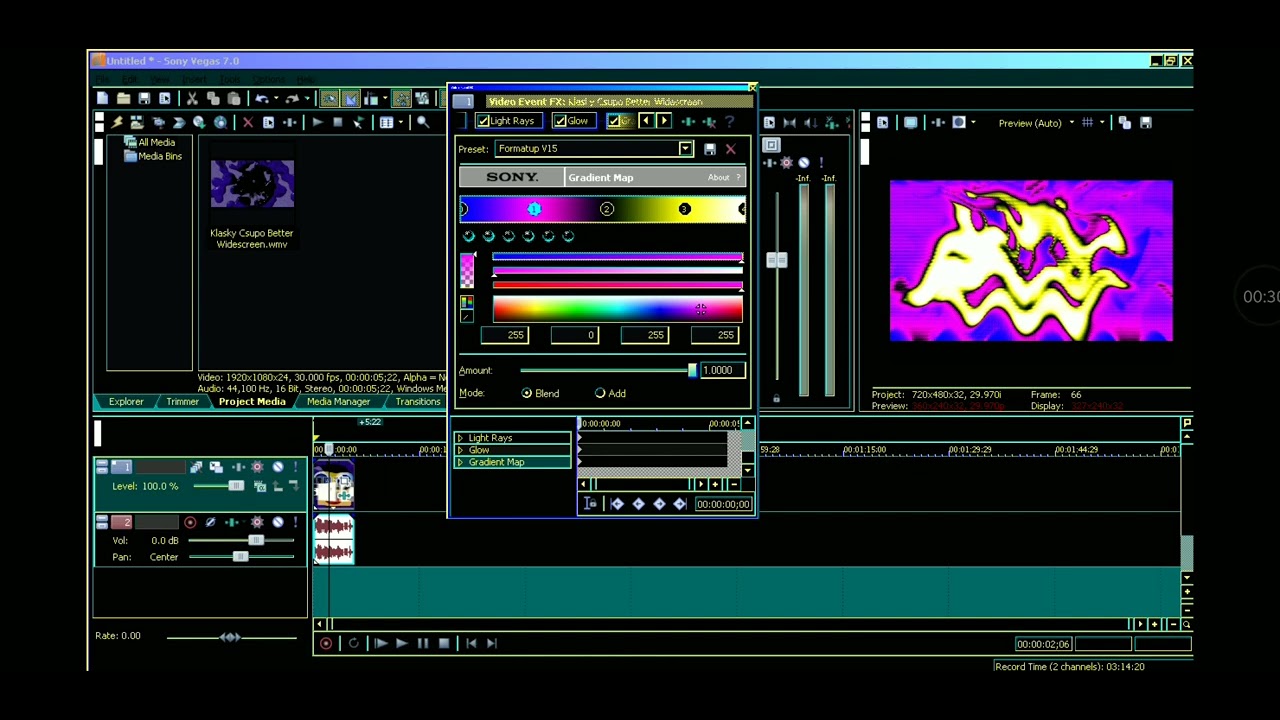This screenshot has height=720, width=1280.
Task: Switch to the Trimmer tab
Action: (x=182, y=401)
